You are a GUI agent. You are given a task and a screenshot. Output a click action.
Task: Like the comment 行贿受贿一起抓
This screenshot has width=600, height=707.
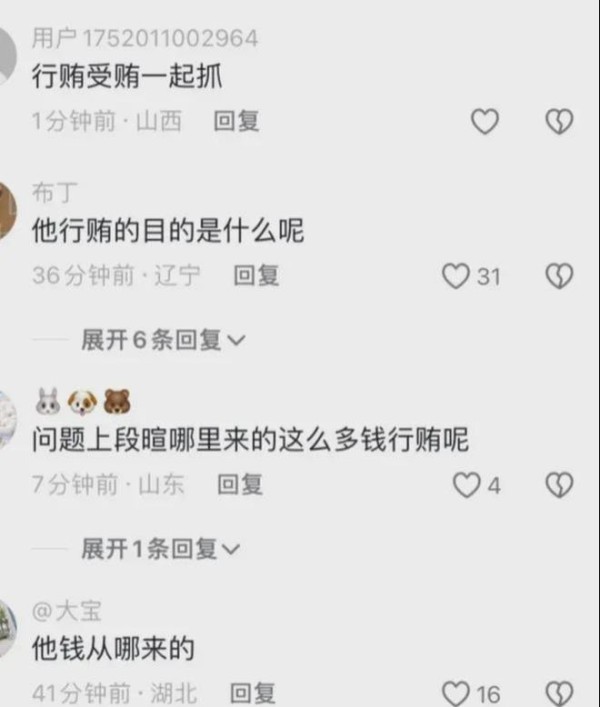coord(485,121)
